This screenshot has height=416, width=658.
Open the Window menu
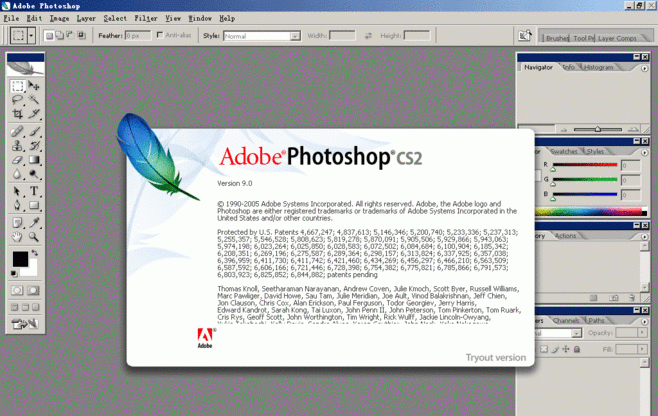[200, 18]
